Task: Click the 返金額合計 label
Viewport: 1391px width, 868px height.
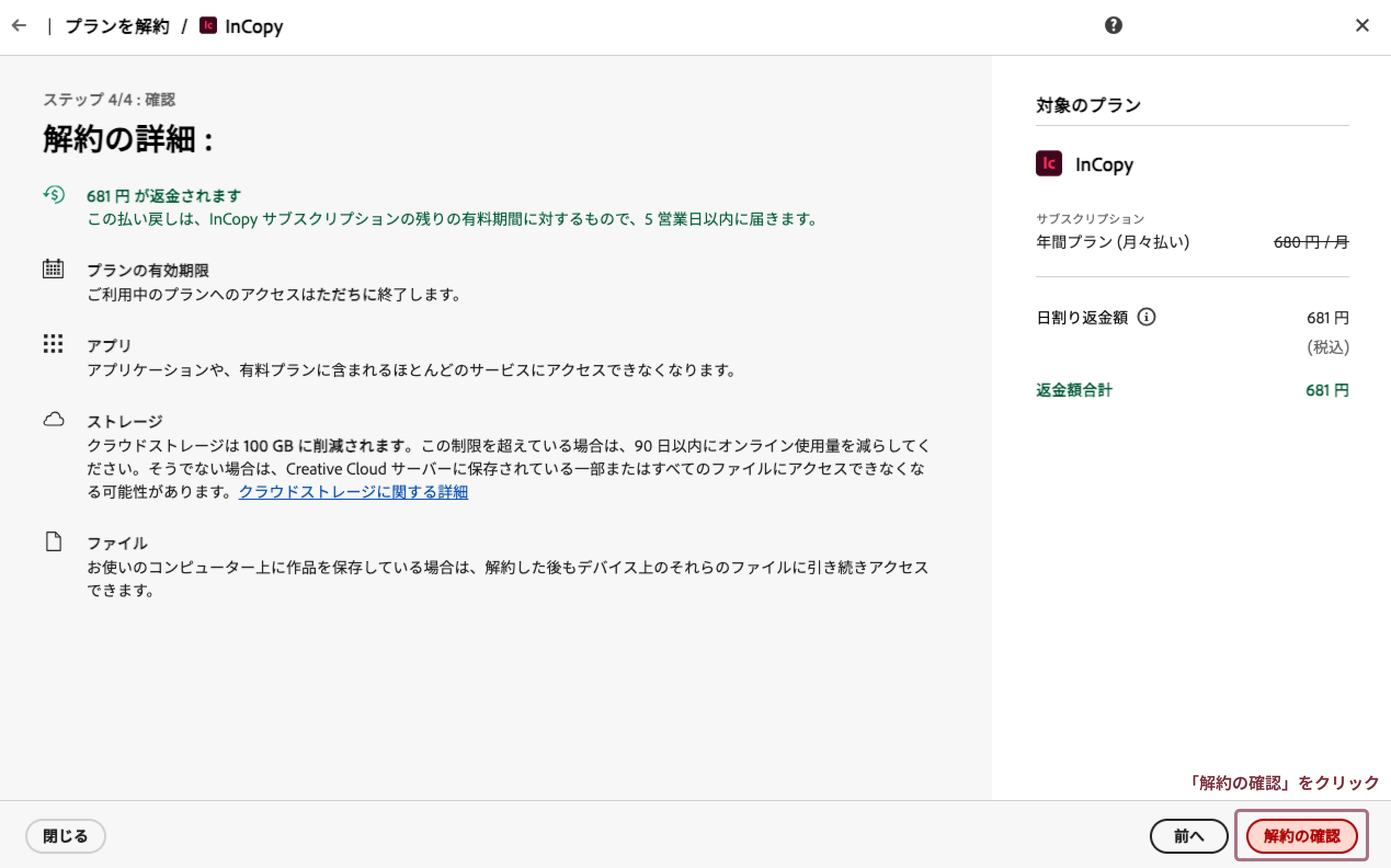Action: [1074, 390]
